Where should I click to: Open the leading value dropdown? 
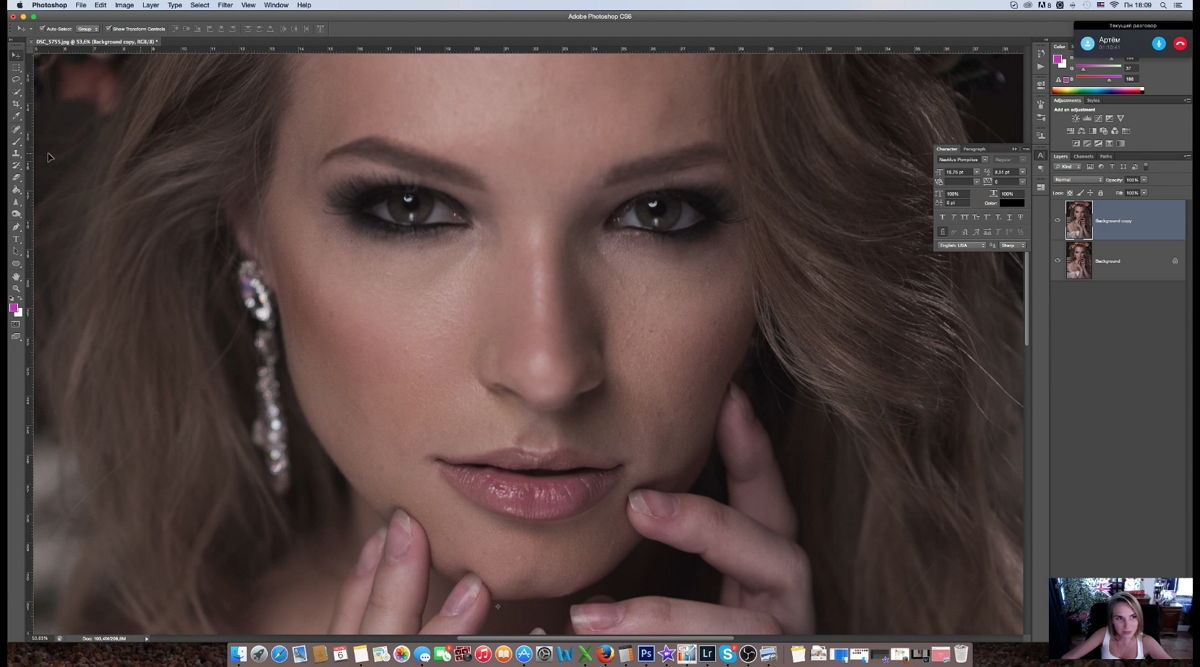pyautogui.click(x=1022, y=172)
